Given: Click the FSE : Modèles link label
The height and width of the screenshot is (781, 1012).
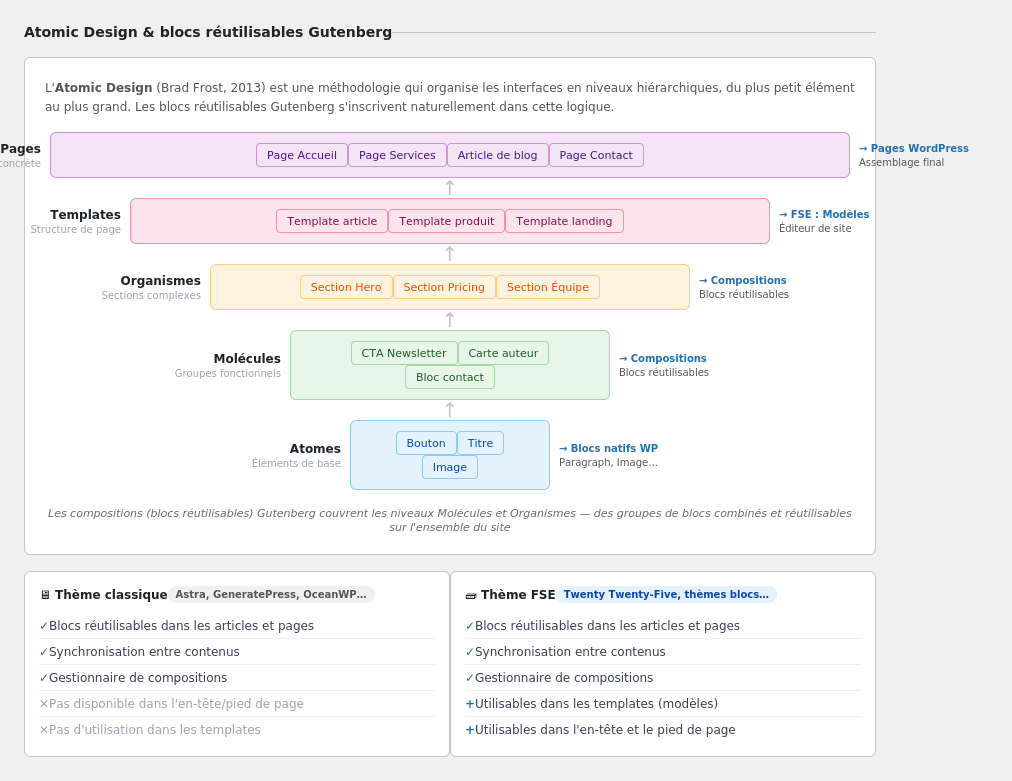Looking at the screenshot, I should pyautogui.click(x=824, y=214).
